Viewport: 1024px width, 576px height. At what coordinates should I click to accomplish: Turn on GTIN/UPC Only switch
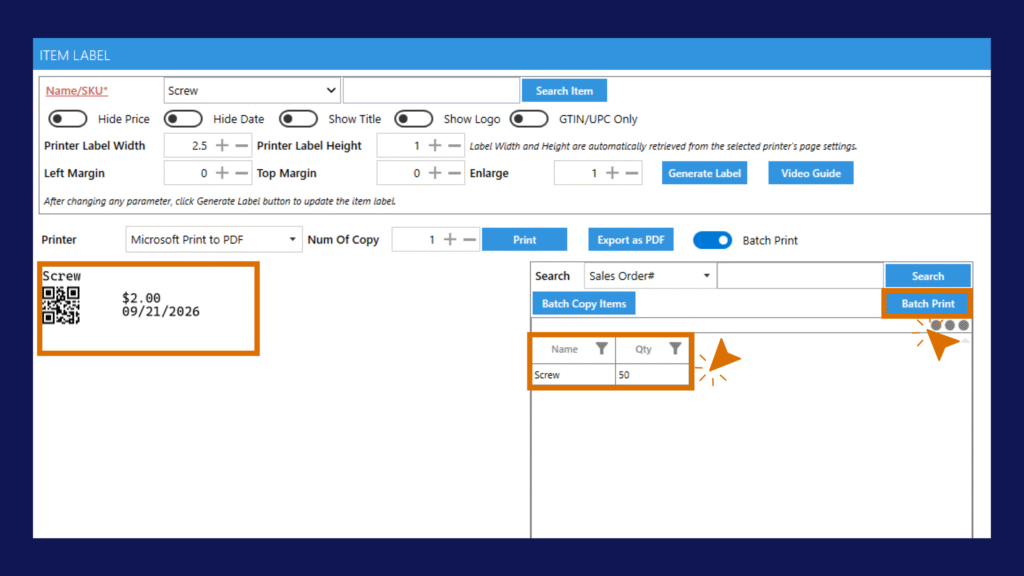tap(528, 119)
